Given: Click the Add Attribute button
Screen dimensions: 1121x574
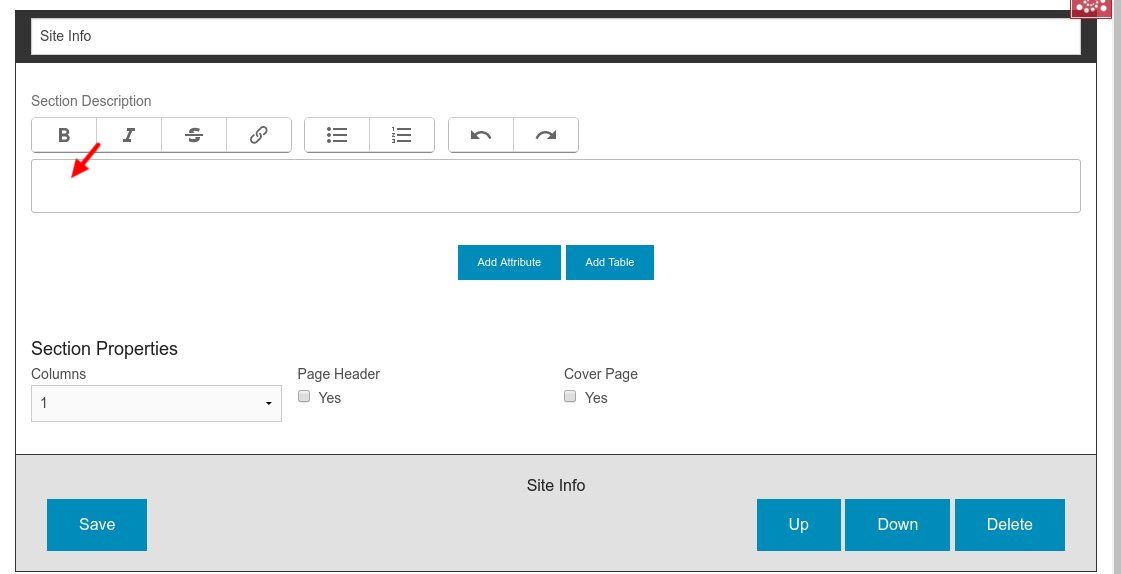Looking at the screenshot, I should click(x=509, y=262).
